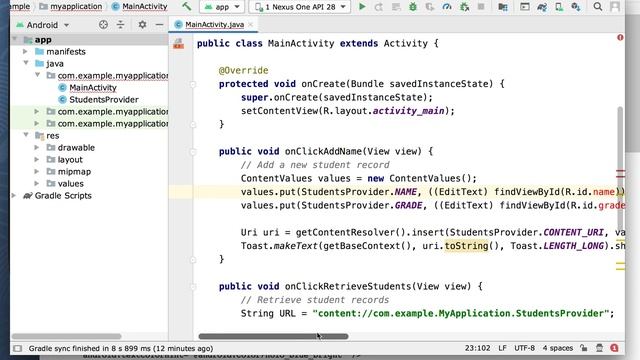Collapse the java folder
Viewport: 640px width, 360px height.
click(26, 63)
